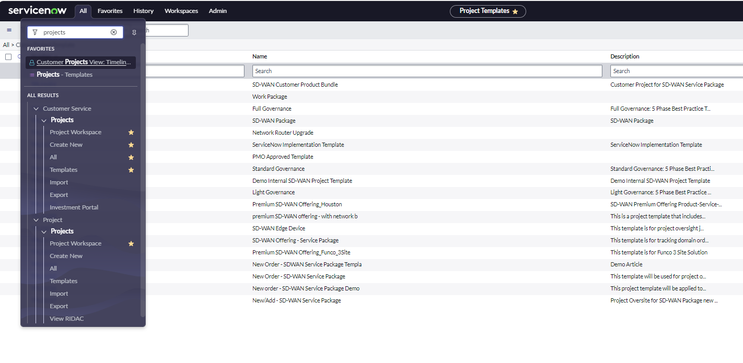The image size is (743, 363).
Task: Unfavorite the Project Templates header star
Action: (515, 11)
